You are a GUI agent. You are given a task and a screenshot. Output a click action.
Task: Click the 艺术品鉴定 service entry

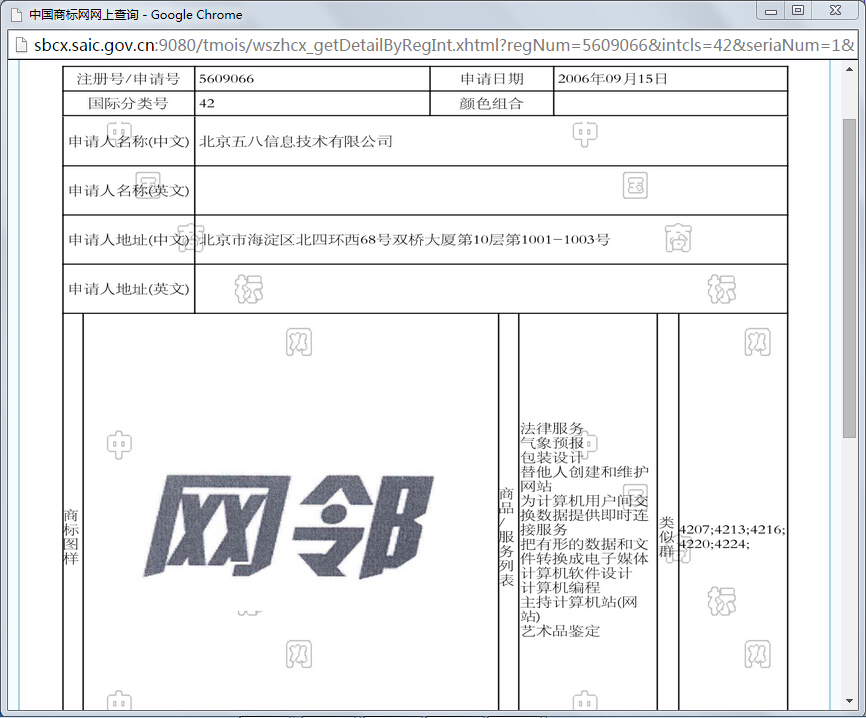click(x=560, y=631)
